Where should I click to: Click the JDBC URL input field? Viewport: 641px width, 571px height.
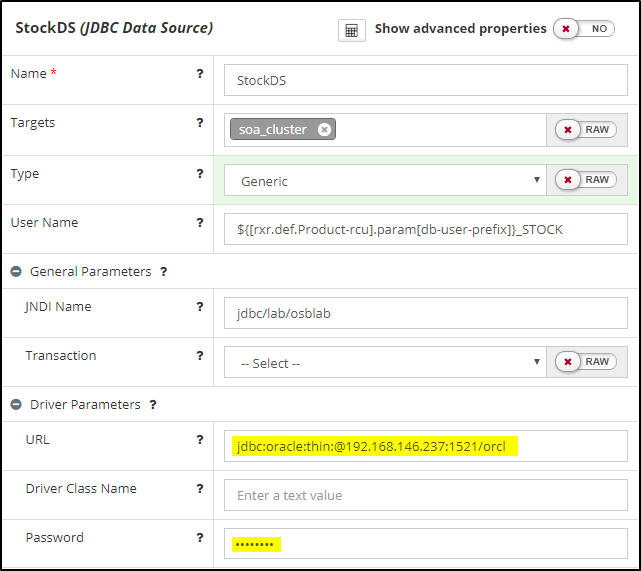coord(425,446)
